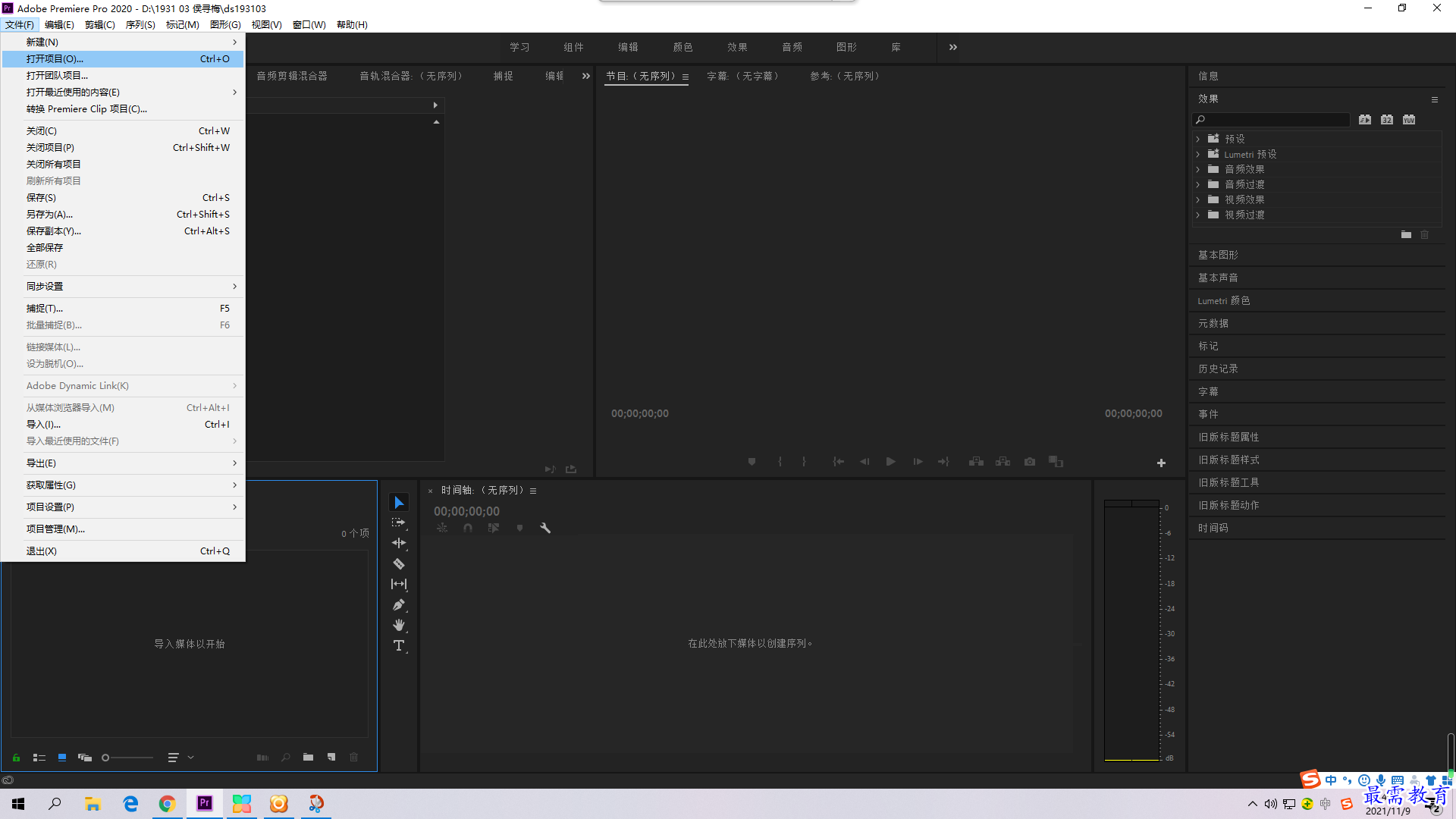The width and height of the screenshot is (1456, 819).
Task: Open effects panel hamburger menu
Action: pyautogui.click(x=1434, y=99)
